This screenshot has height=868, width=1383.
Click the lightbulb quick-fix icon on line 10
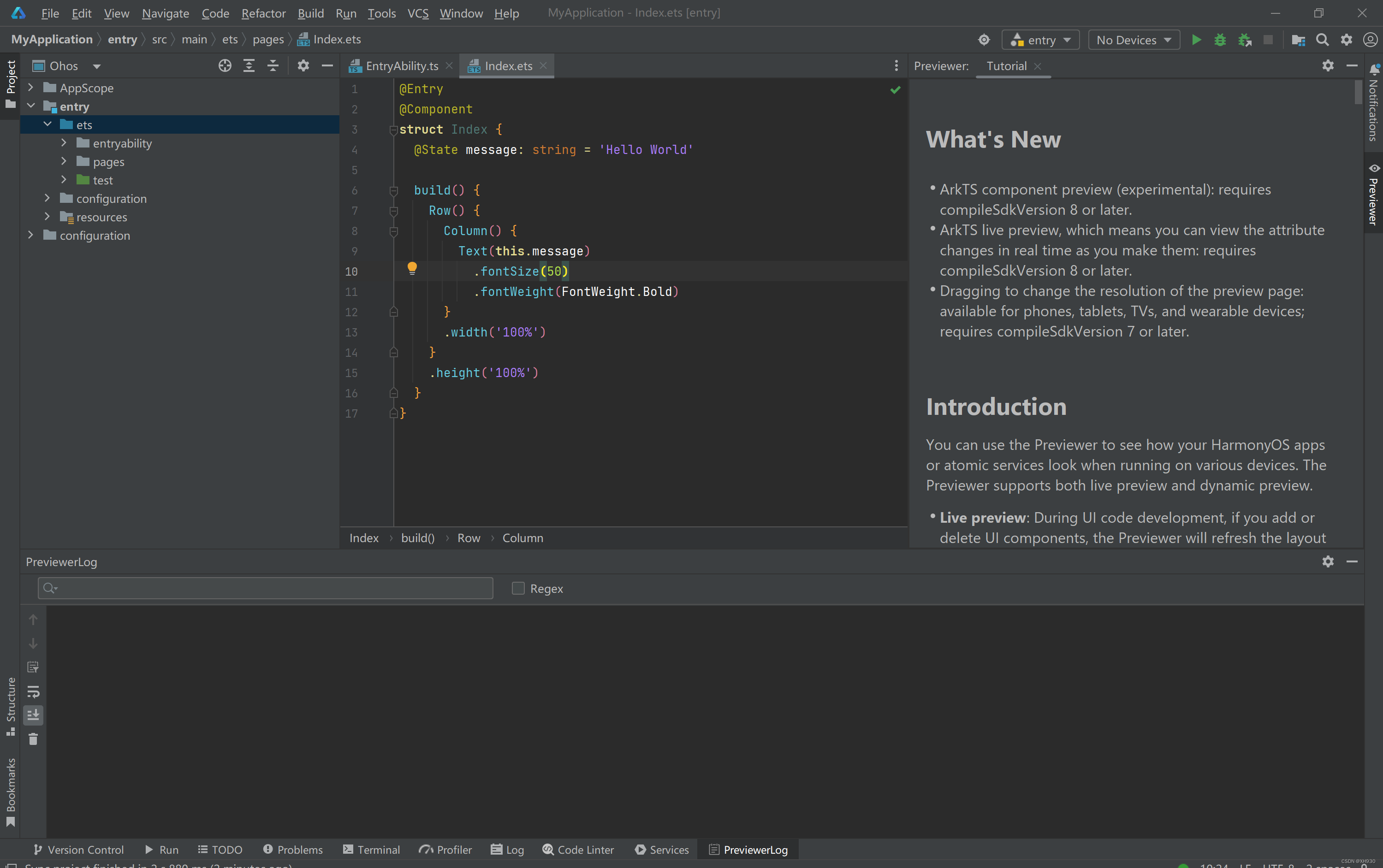pyautogui.click(x=412, y=268)
